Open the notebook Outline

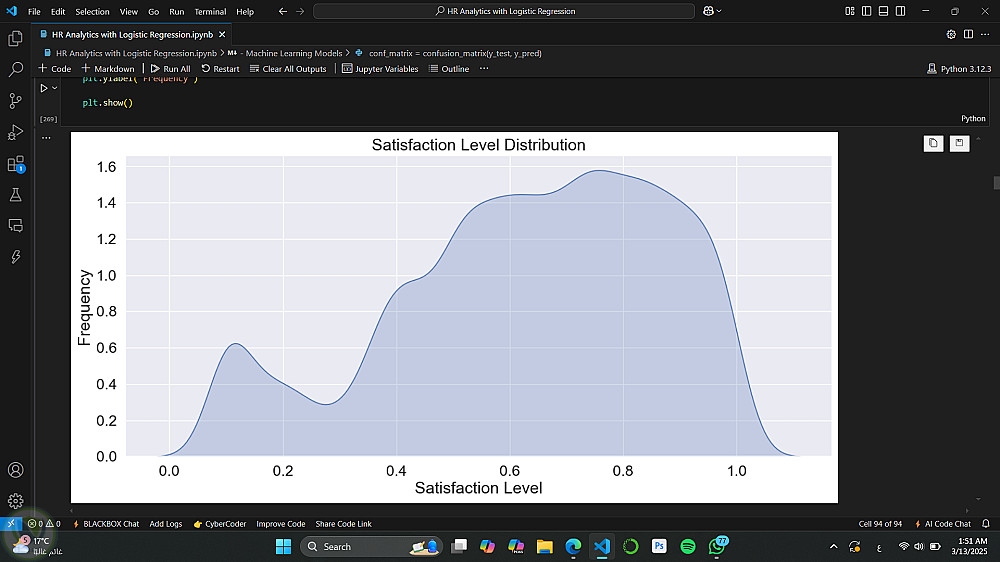tap(449, 68)
